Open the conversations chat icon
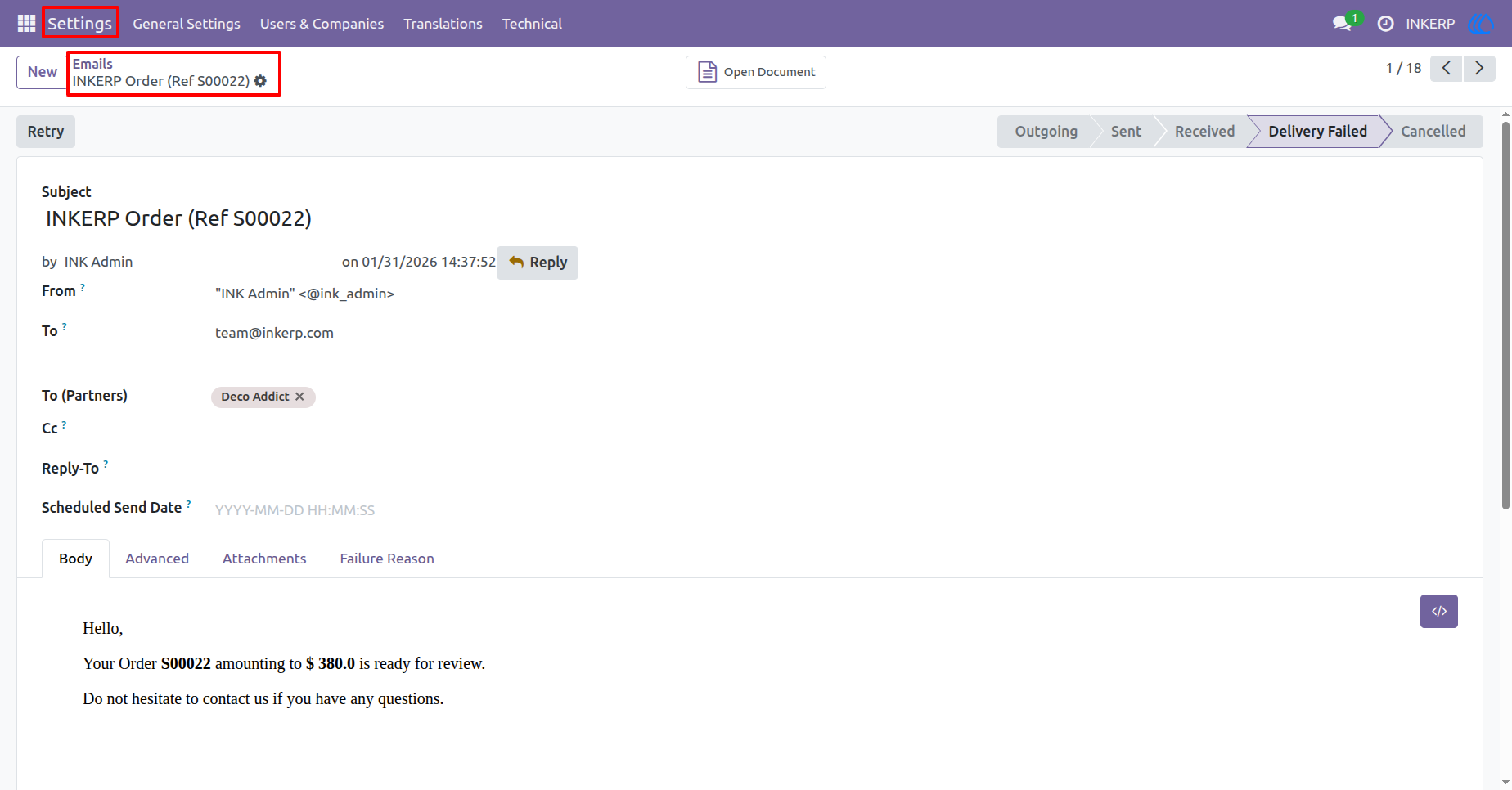Image resolution: width=1512 pixels, height=790 pixels. 1342,24
